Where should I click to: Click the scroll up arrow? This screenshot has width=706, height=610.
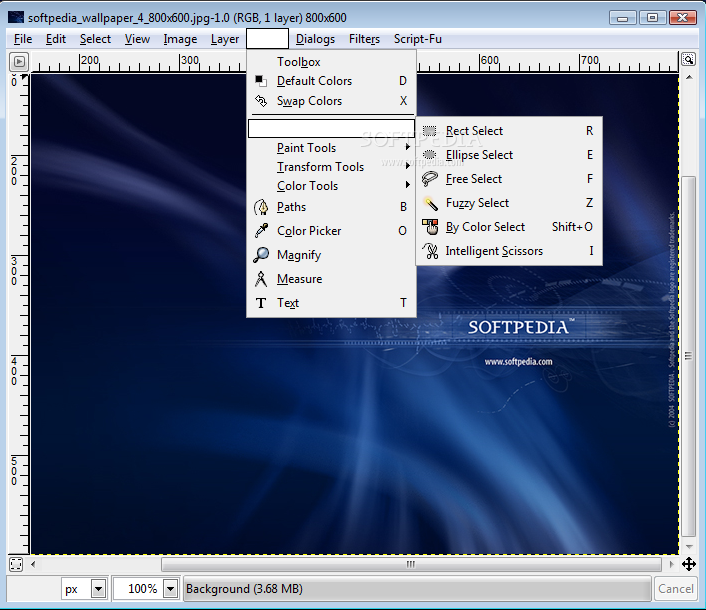click(689, 77)
